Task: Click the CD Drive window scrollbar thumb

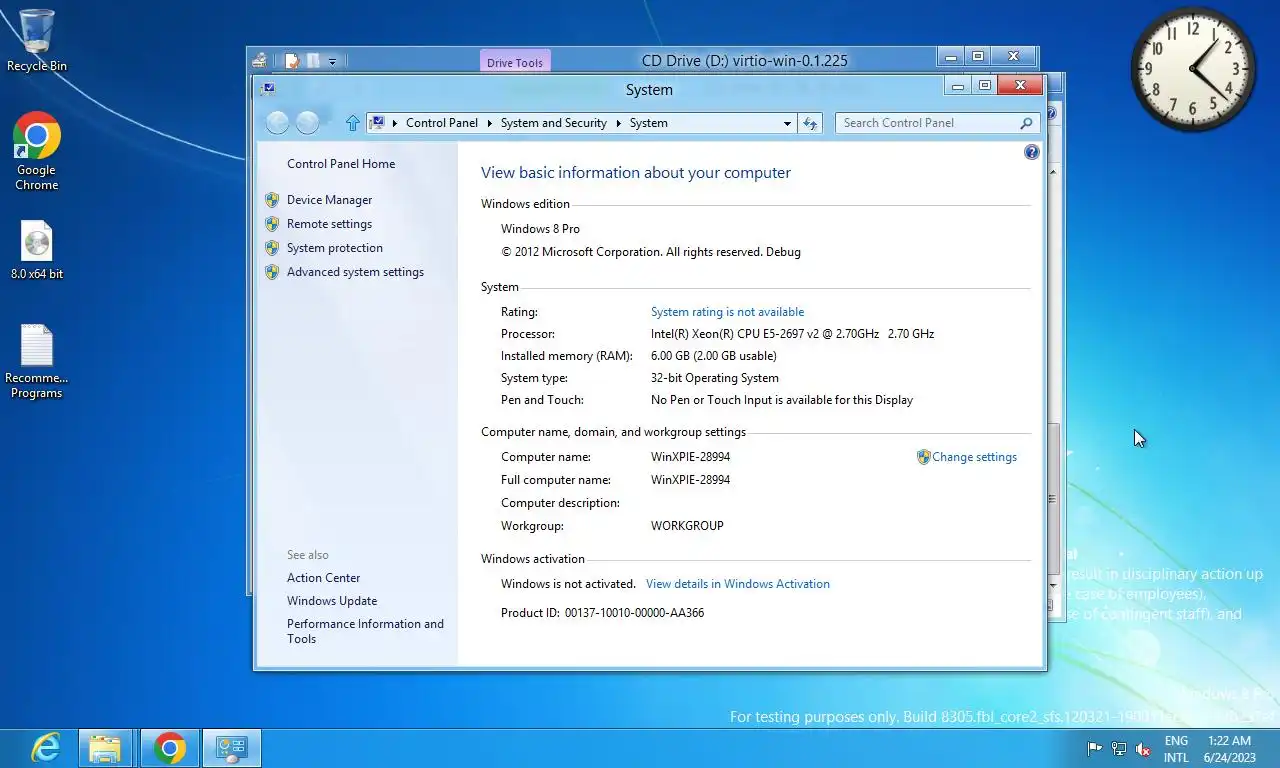Action: tap(1052, 497)
